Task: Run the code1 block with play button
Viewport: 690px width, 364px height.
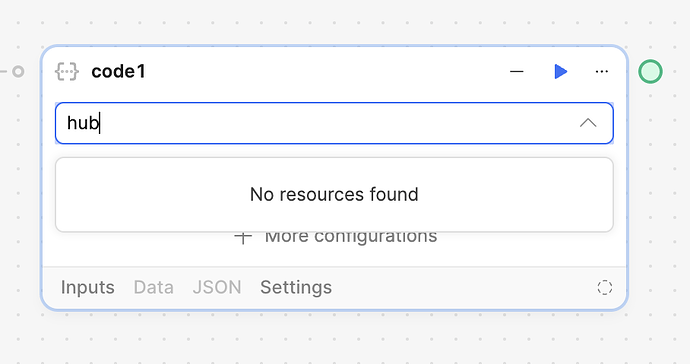Action: (x=560, y=71)
